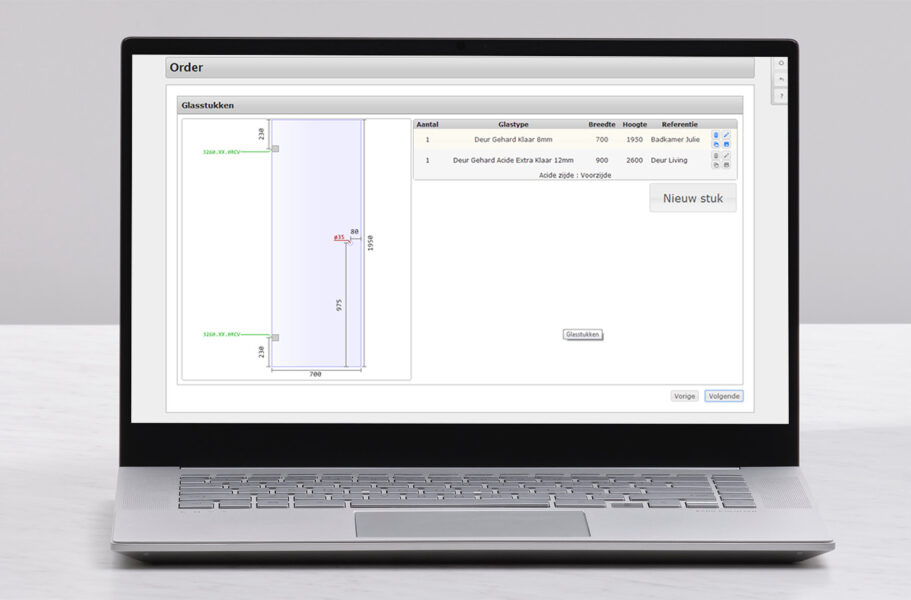911x600 pixels.
Task: Click the save icon in Deur Living row
Action: tap(726, 165)
